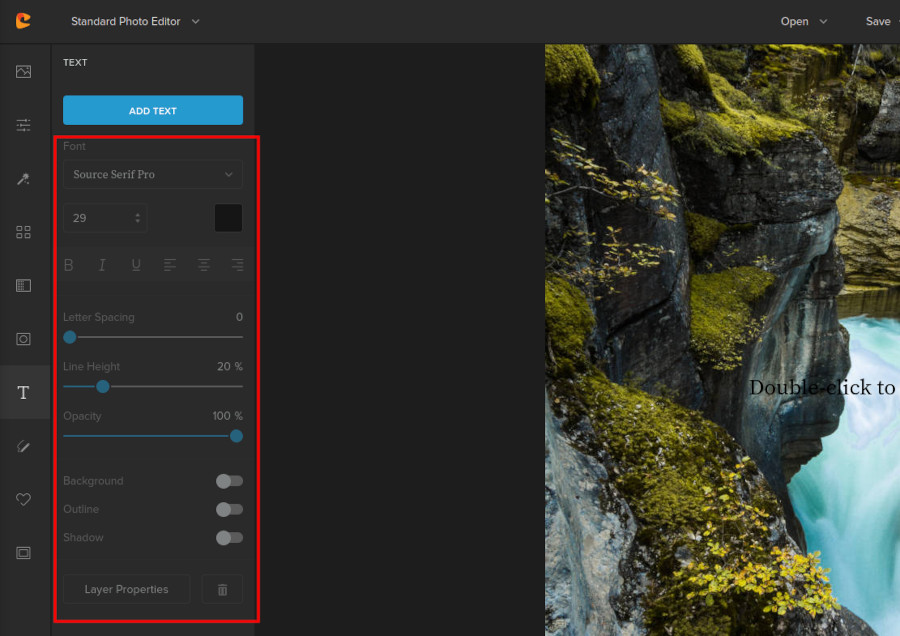The width and height of the screenshot is (900, 636).
Task: Select the Text panel T icon
Action: click(x=24, y=391)
